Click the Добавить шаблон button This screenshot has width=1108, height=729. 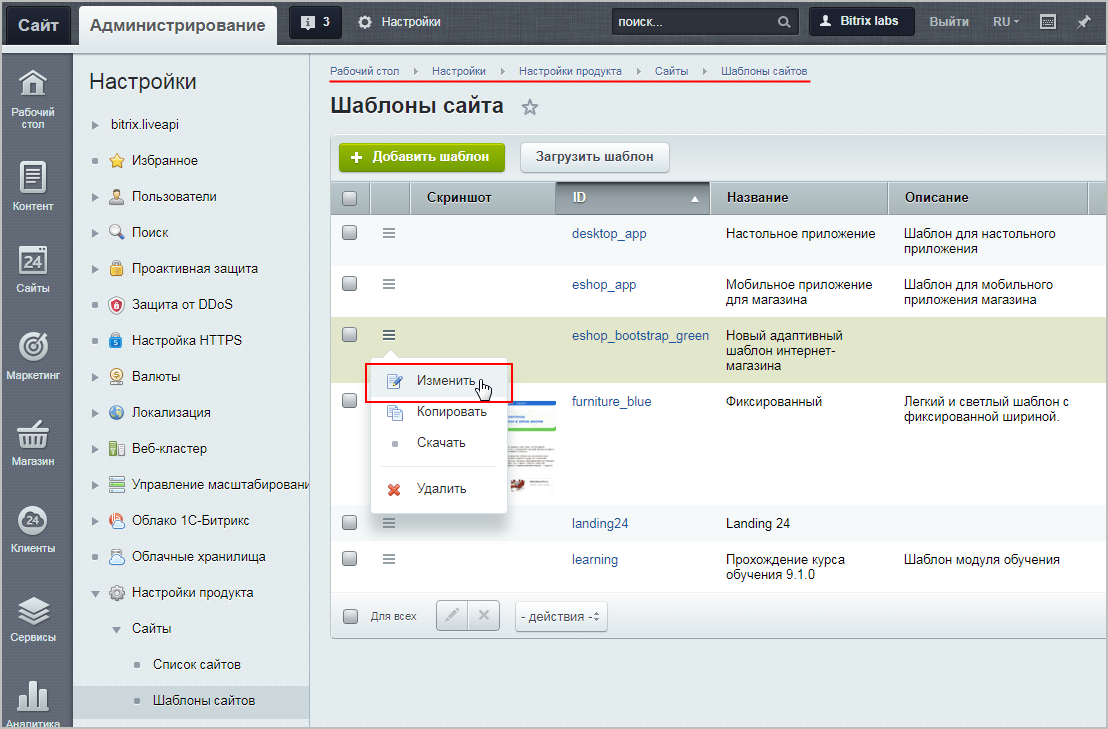pos(421,157)
